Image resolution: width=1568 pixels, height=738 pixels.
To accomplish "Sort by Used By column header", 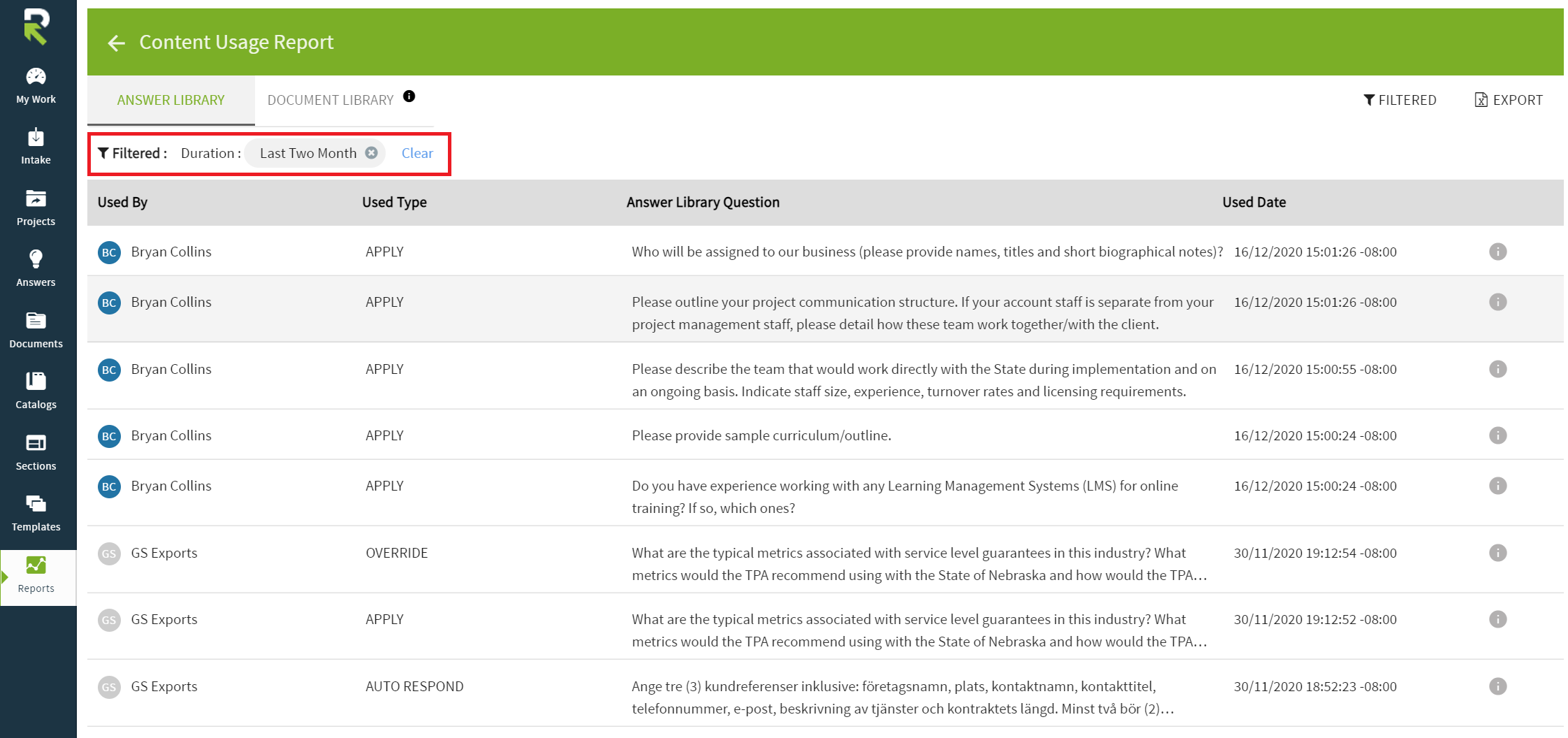I will (122, 202).
